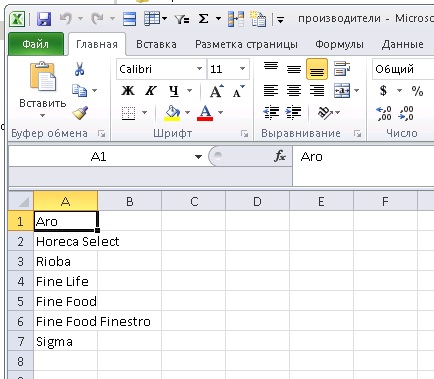
Task: Click Increase Decimal icon
Action: pos(384,113)
